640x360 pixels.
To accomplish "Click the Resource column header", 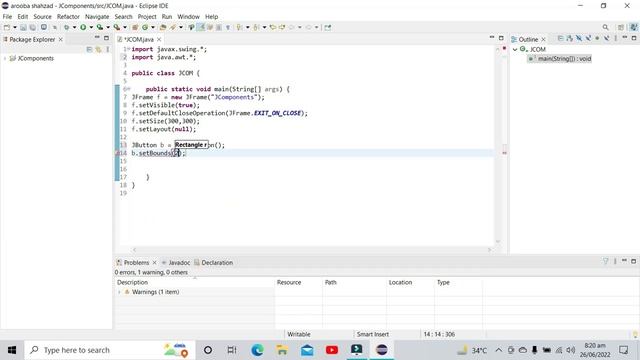I will click(289, 282).
